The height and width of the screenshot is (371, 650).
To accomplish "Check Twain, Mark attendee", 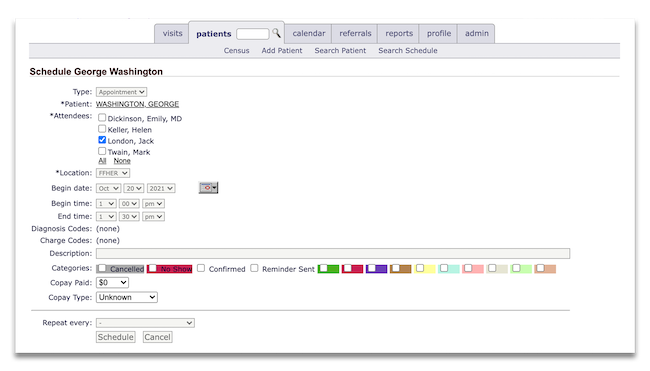I will (x=102, y=151).
